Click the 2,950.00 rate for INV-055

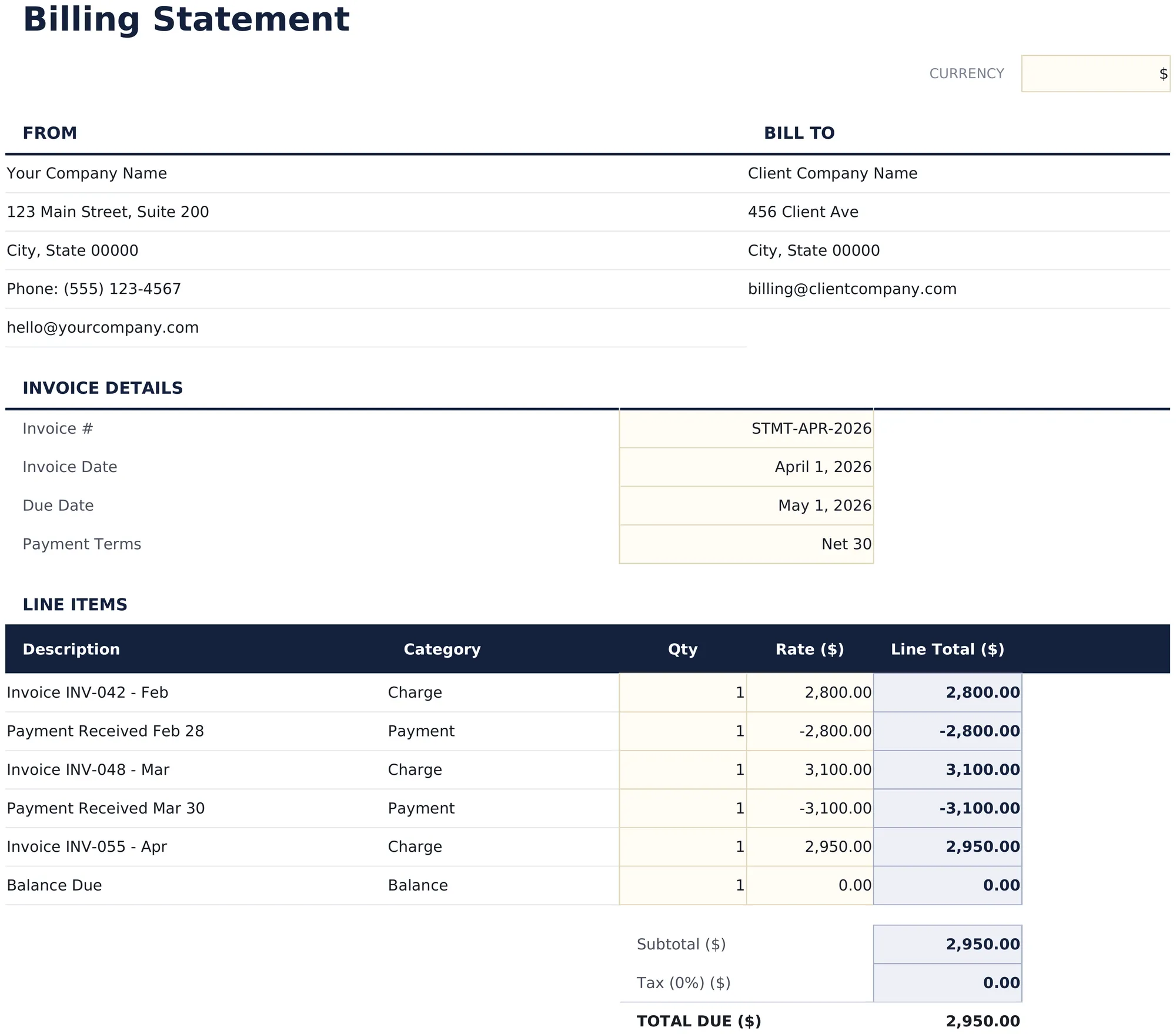tap(810, 846)
